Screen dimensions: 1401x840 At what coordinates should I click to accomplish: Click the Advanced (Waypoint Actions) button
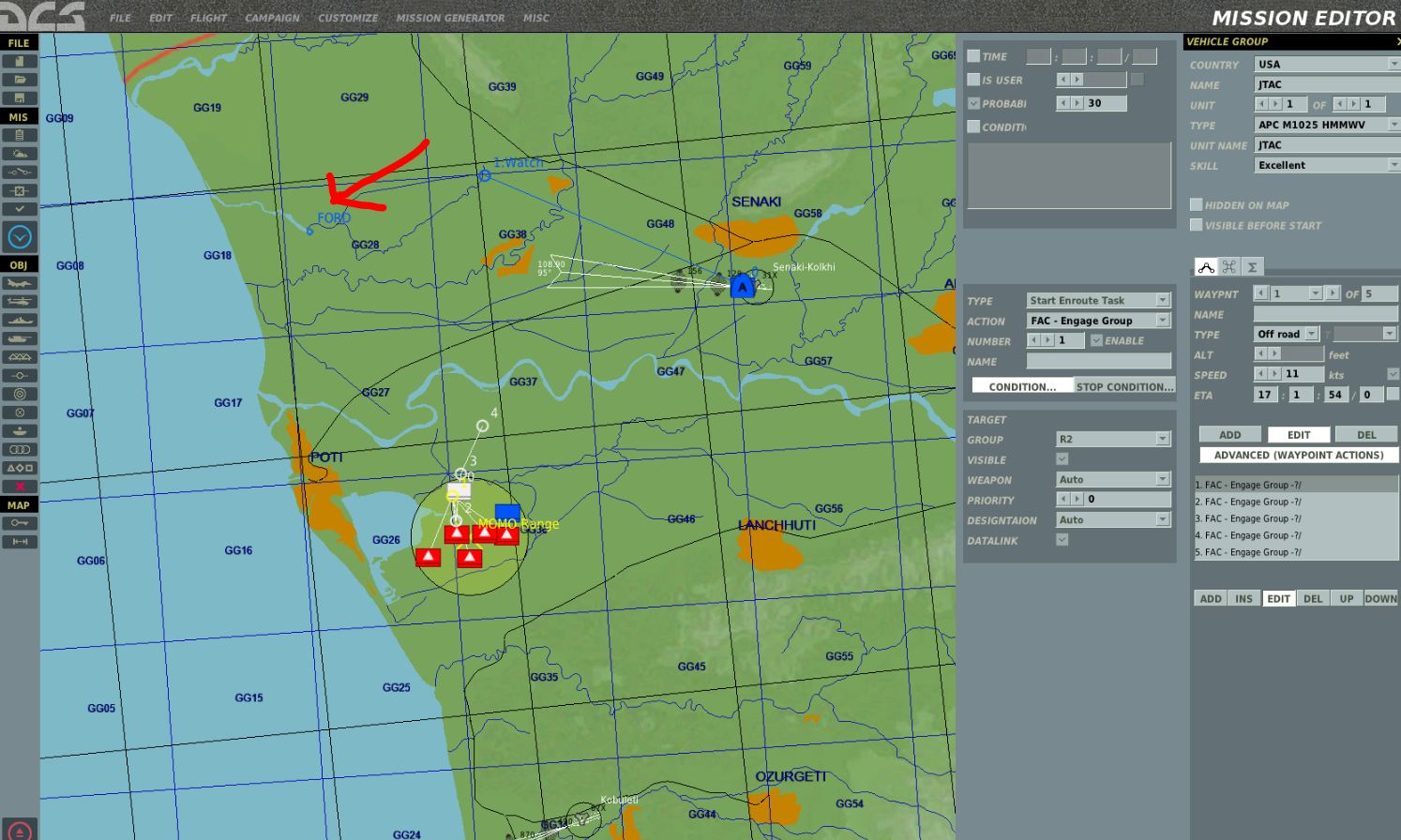pos(1299,455)
